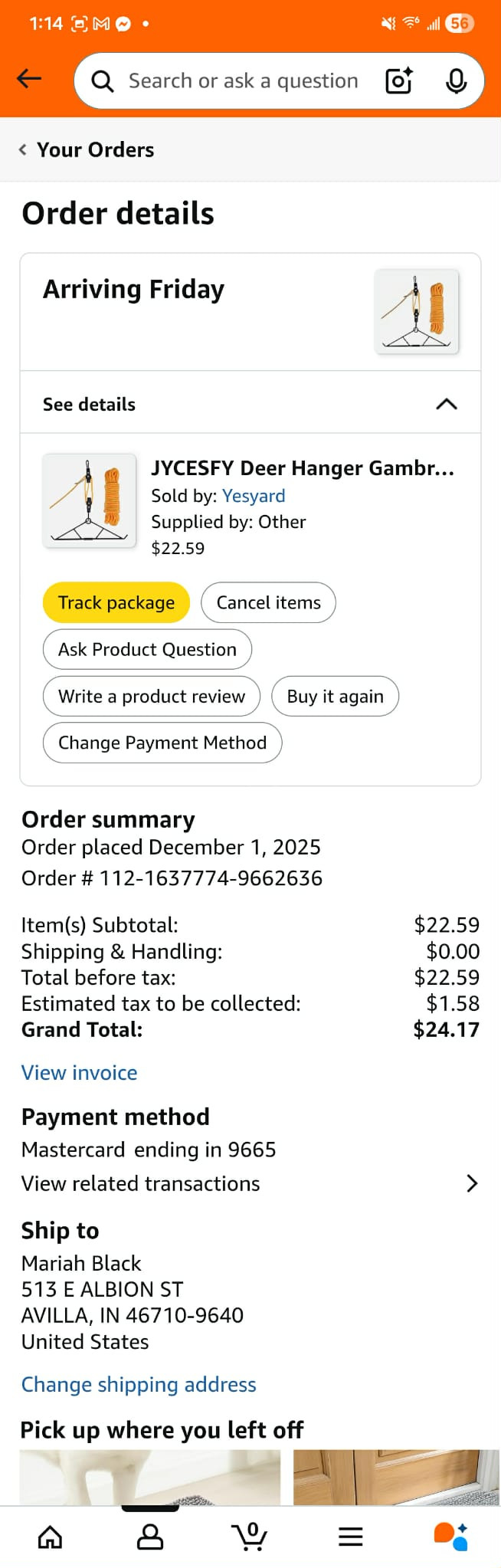Open the deer hanger product thumbnail
501x1568 pixels.
pyautogui.click(x=90, y=500)
